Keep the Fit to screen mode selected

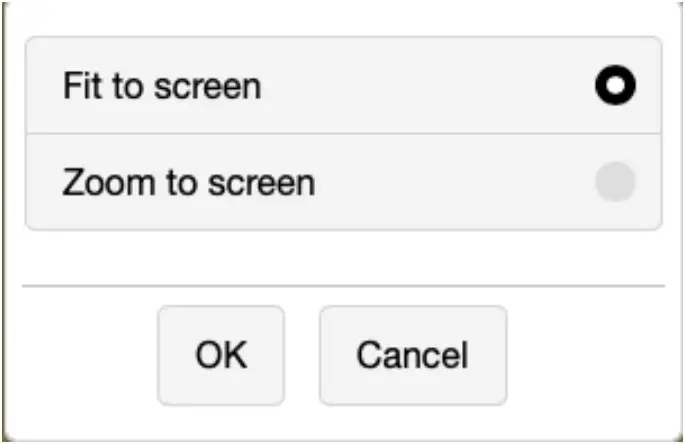point(615,87)
